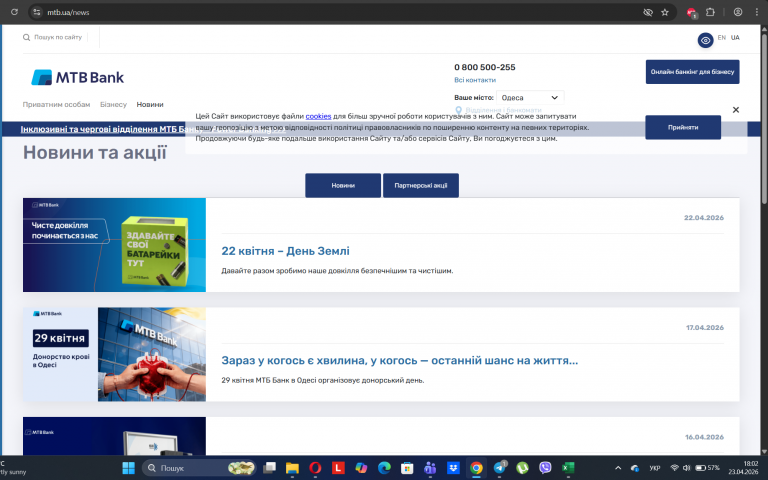Switch to Google Chrome on the taskbar
Image resolution: width=768 pixels, height=480 pixels.
476,468
